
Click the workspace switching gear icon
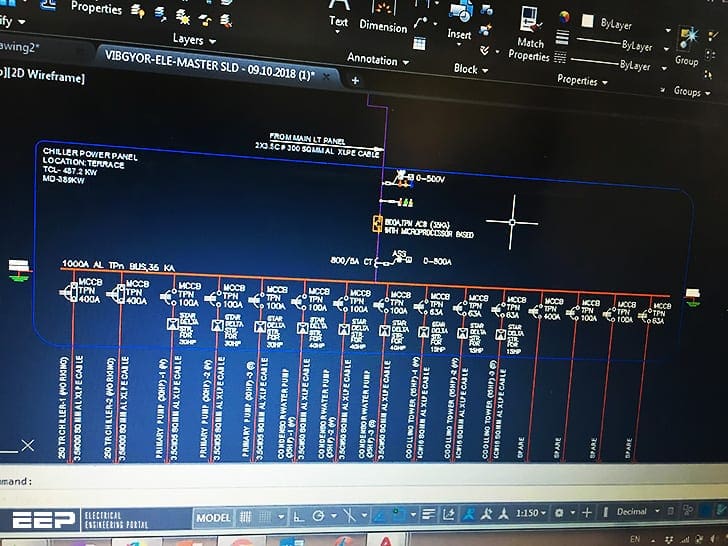(x=559, y=513)
